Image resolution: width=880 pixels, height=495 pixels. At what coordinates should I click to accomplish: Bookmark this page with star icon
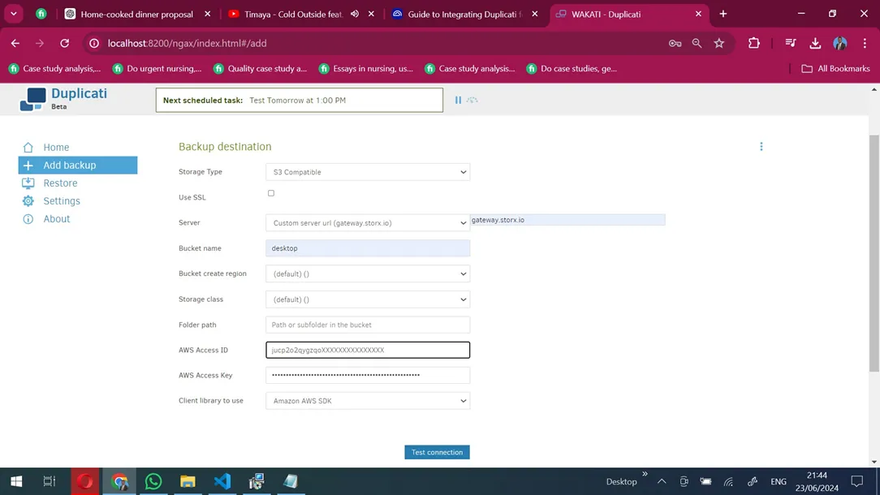coord(719,44)
